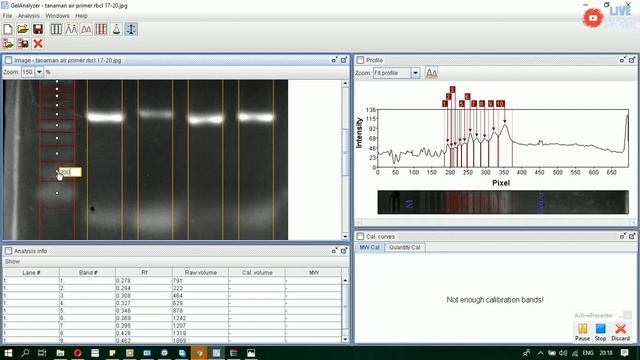The width and height of the screenshot is (640, 360).
Task: Click band marker 1 in the profile
Action: (445, 104)
